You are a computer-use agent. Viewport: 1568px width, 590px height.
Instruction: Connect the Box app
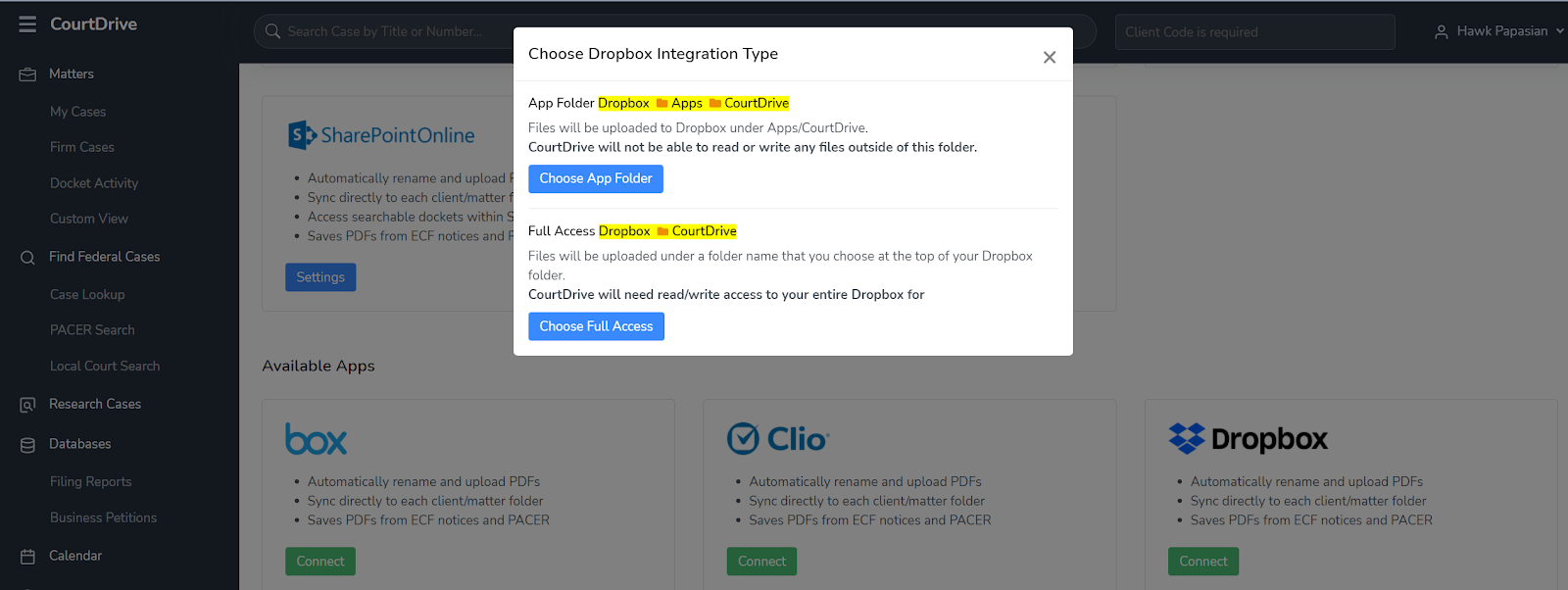click(320, 562)
